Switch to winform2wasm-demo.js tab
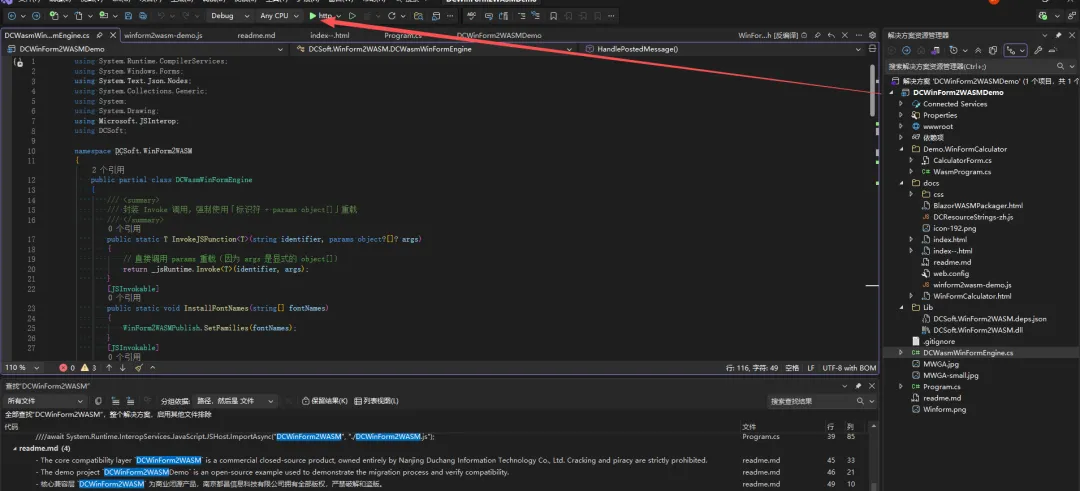 [x=163, y=35]
